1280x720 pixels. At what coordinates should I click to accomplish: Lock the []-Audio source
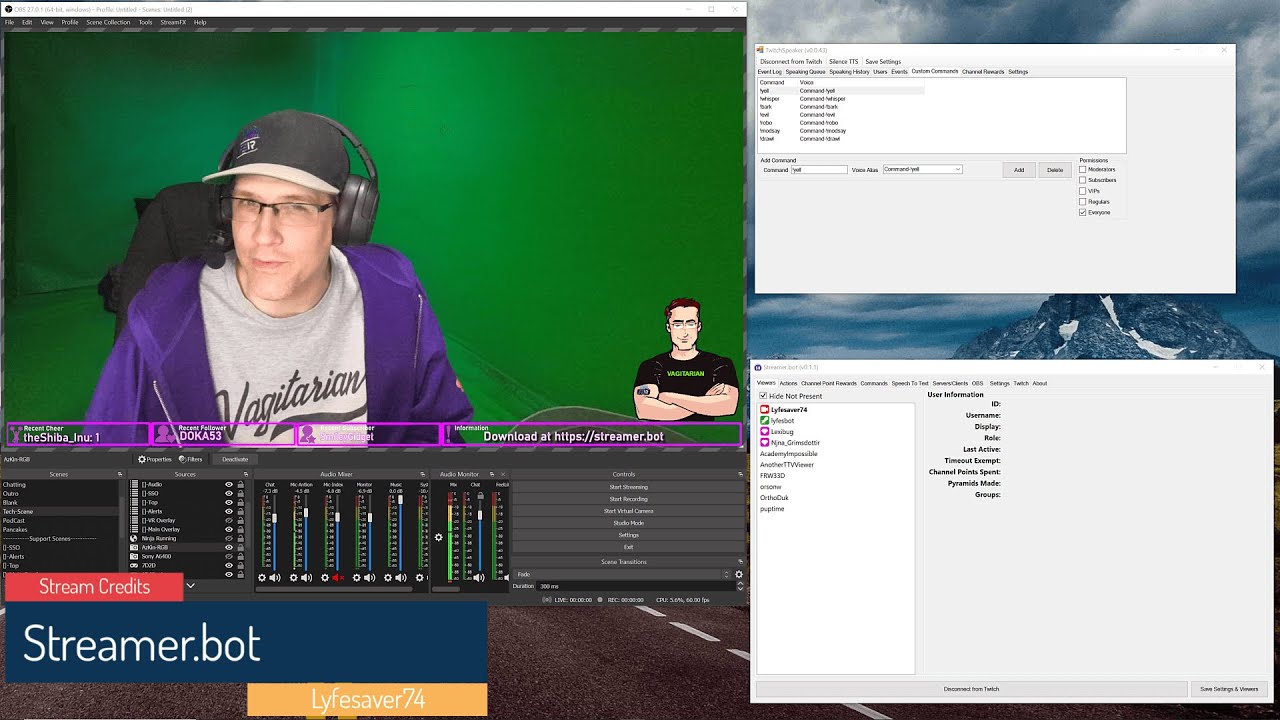click(241, 484)
